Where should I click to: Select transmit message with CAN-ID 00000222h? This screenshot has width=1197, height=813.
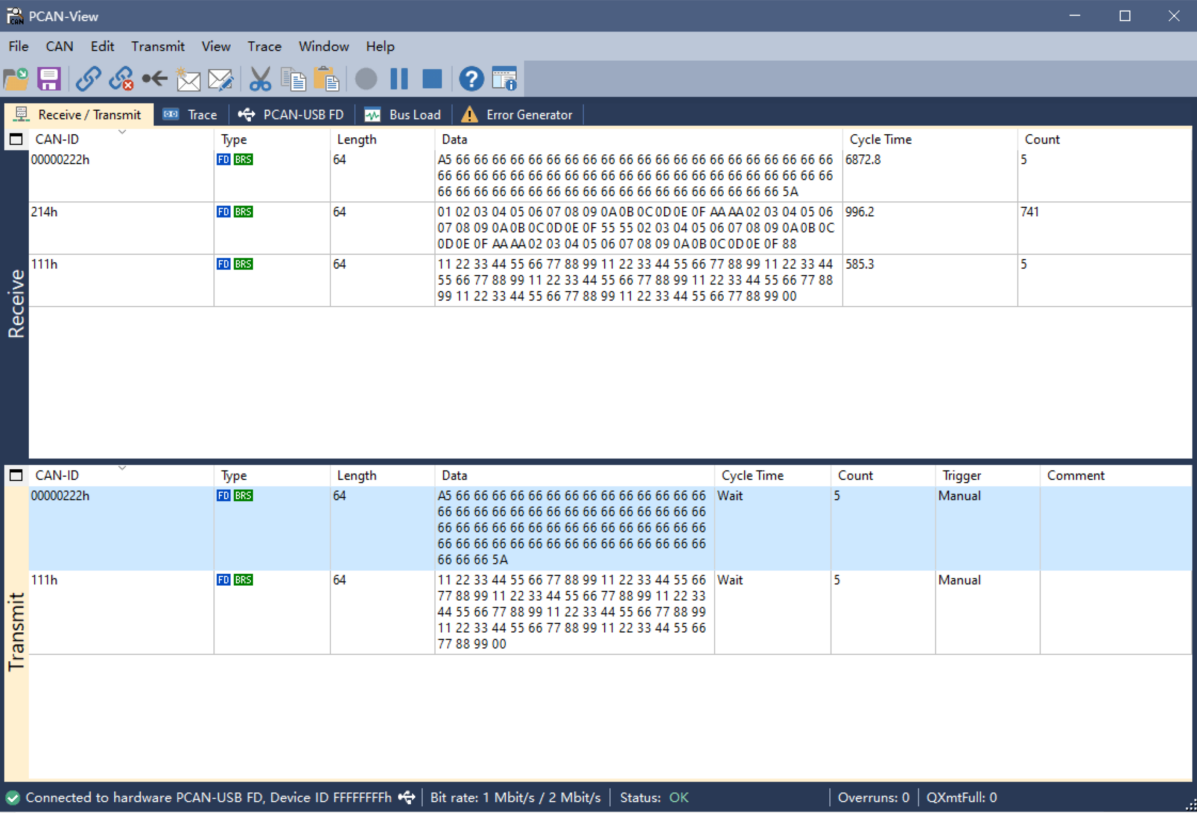610,528
